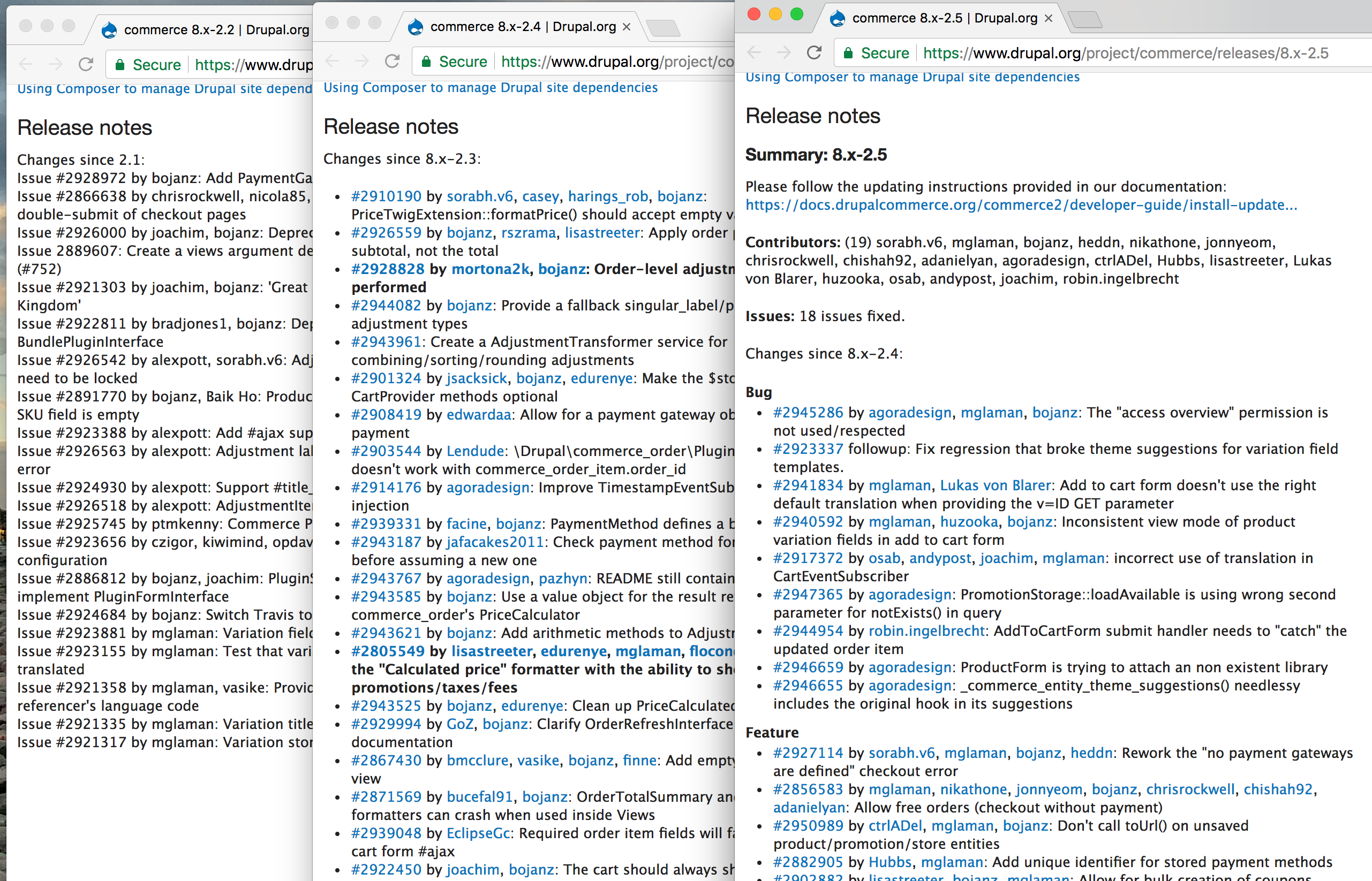The height and width of the screenshot is (881, 1372).
Task: Open bold issue #2805549 Calculated price formatter
Action: 388,651
